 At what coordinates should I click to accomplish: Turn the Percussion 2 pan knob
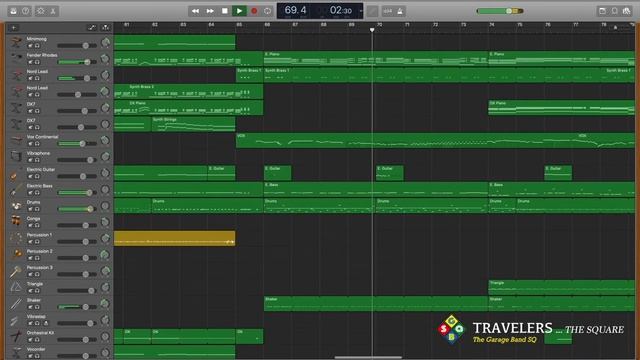pos(105,255)
